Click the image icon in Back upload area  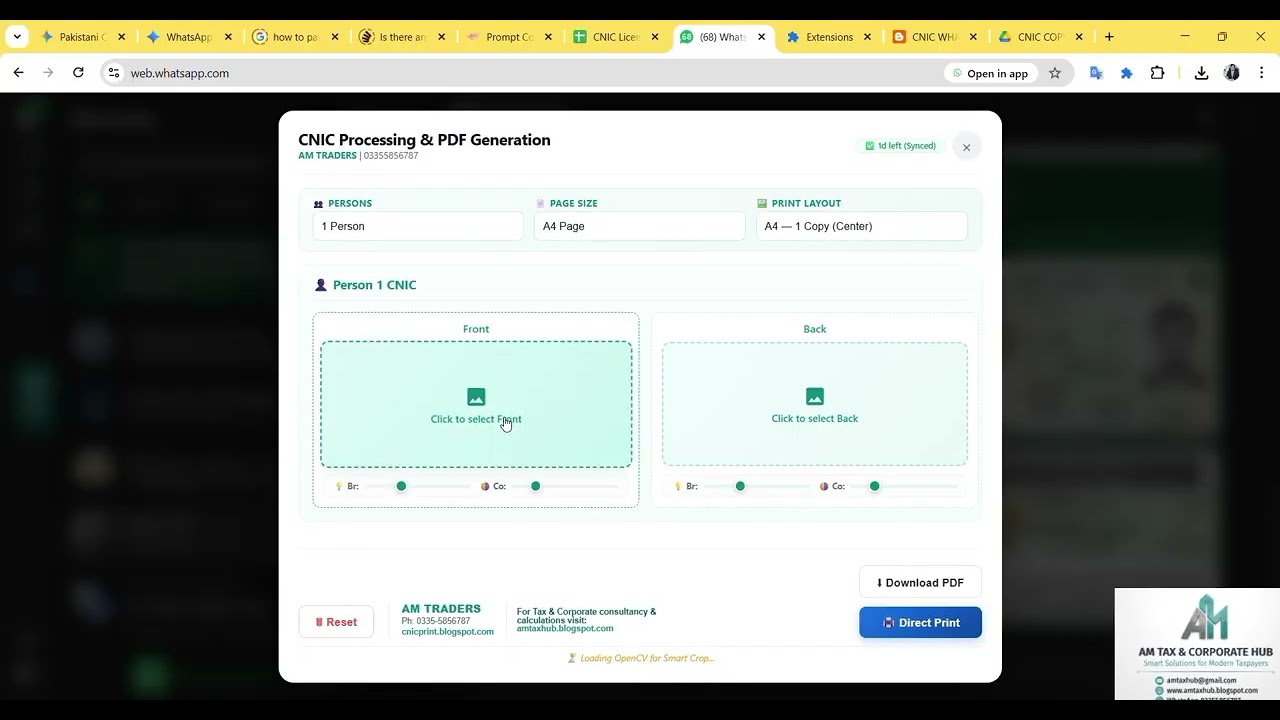click(815, 397)
